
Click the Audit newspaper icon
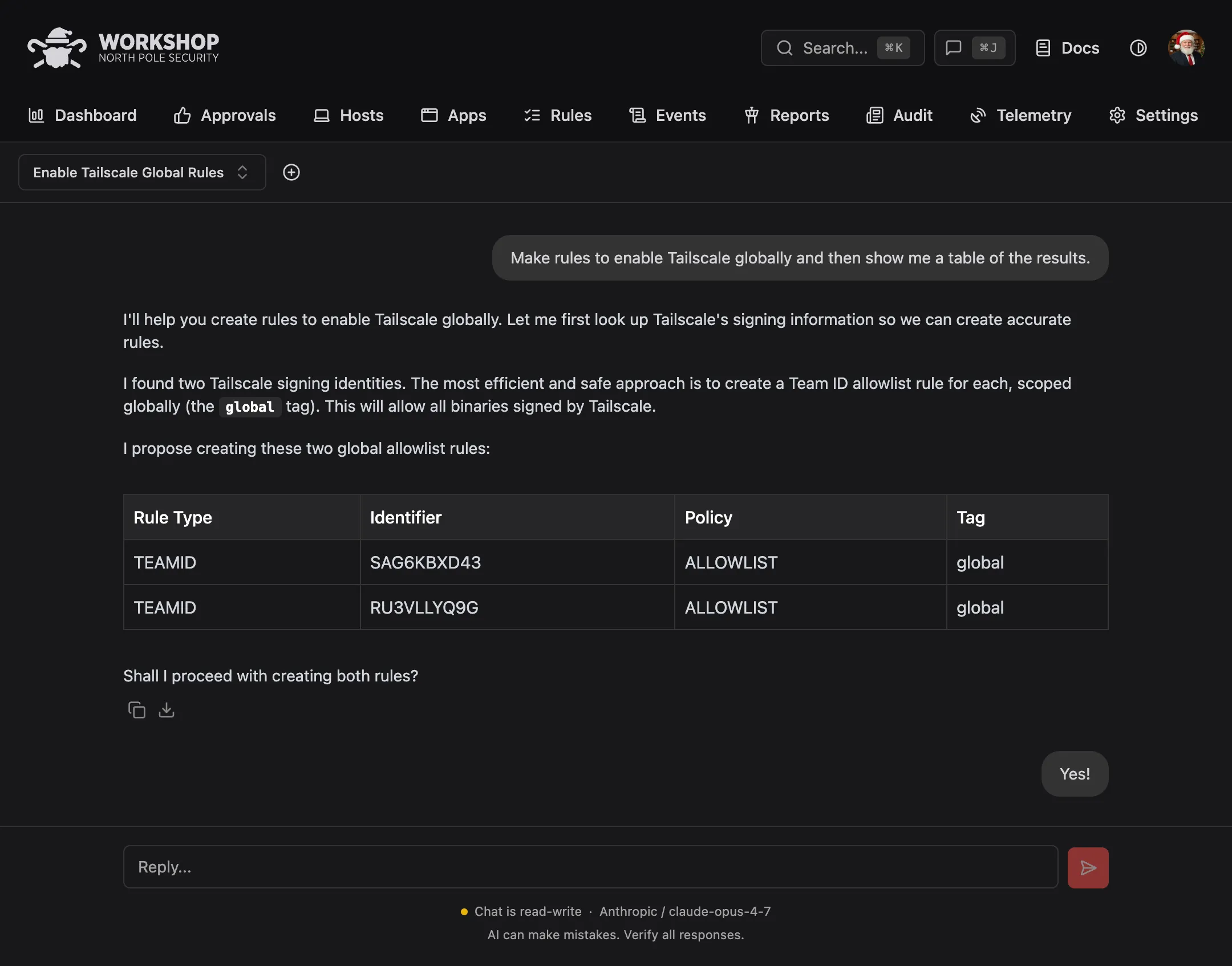(875, 115)
